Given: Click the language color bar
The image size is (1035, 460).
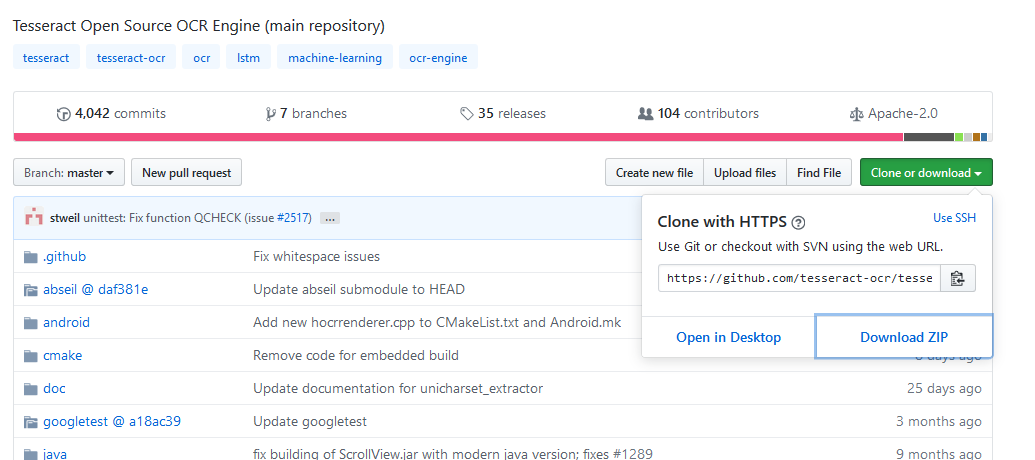Looking at the screenshot, I should [x=502, y=137].
